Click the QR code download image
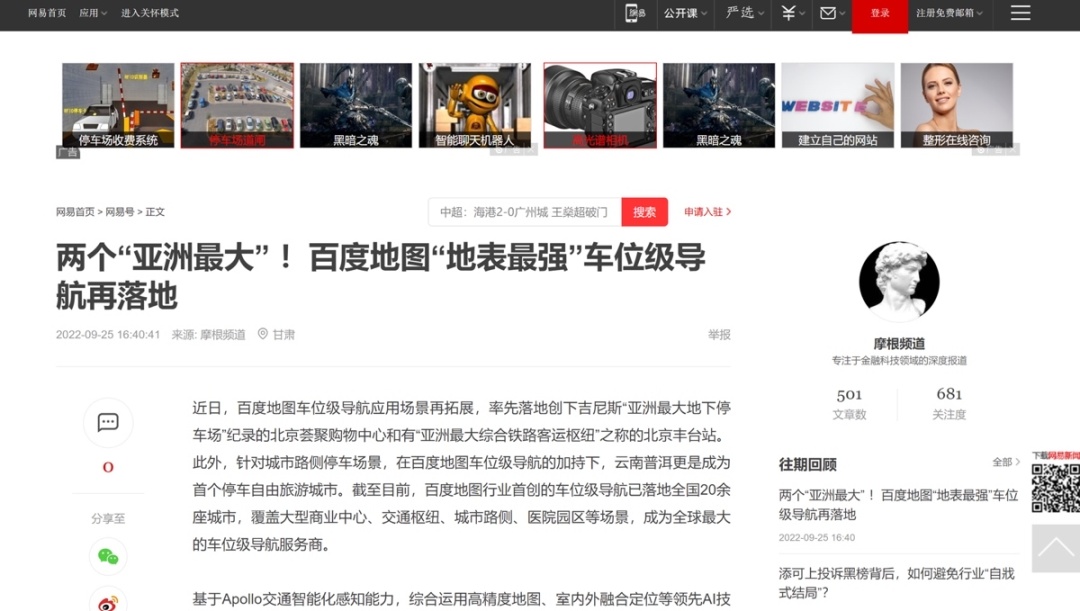 [1055, 488]
